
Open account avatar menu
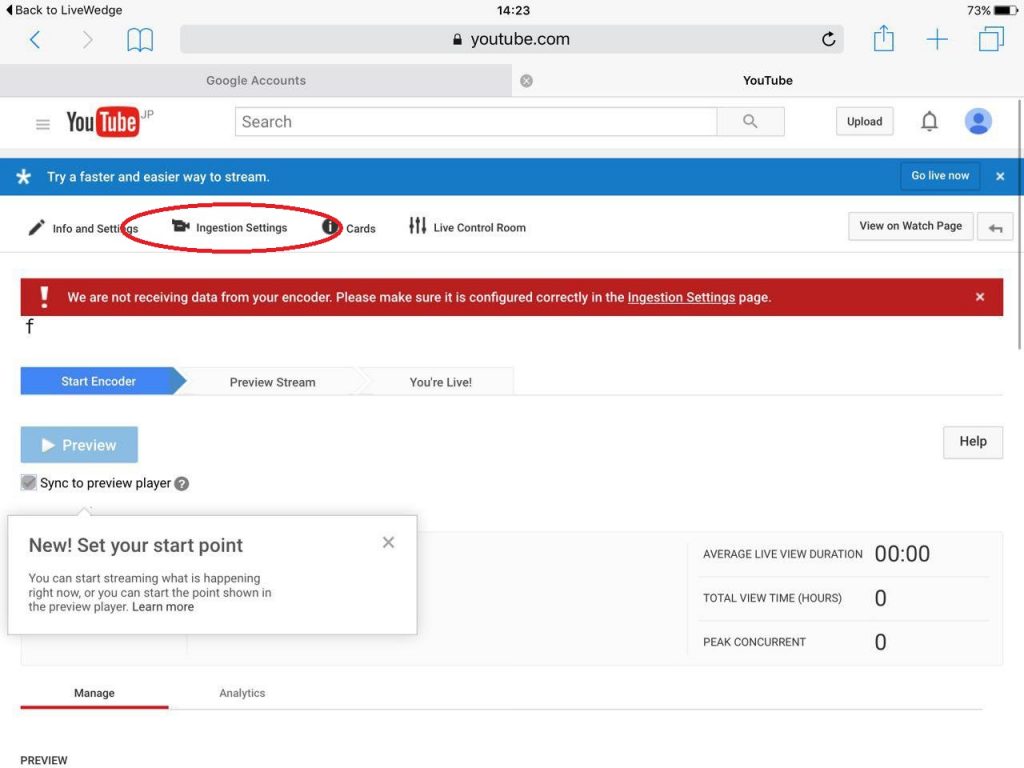click(x=978, y=121)
